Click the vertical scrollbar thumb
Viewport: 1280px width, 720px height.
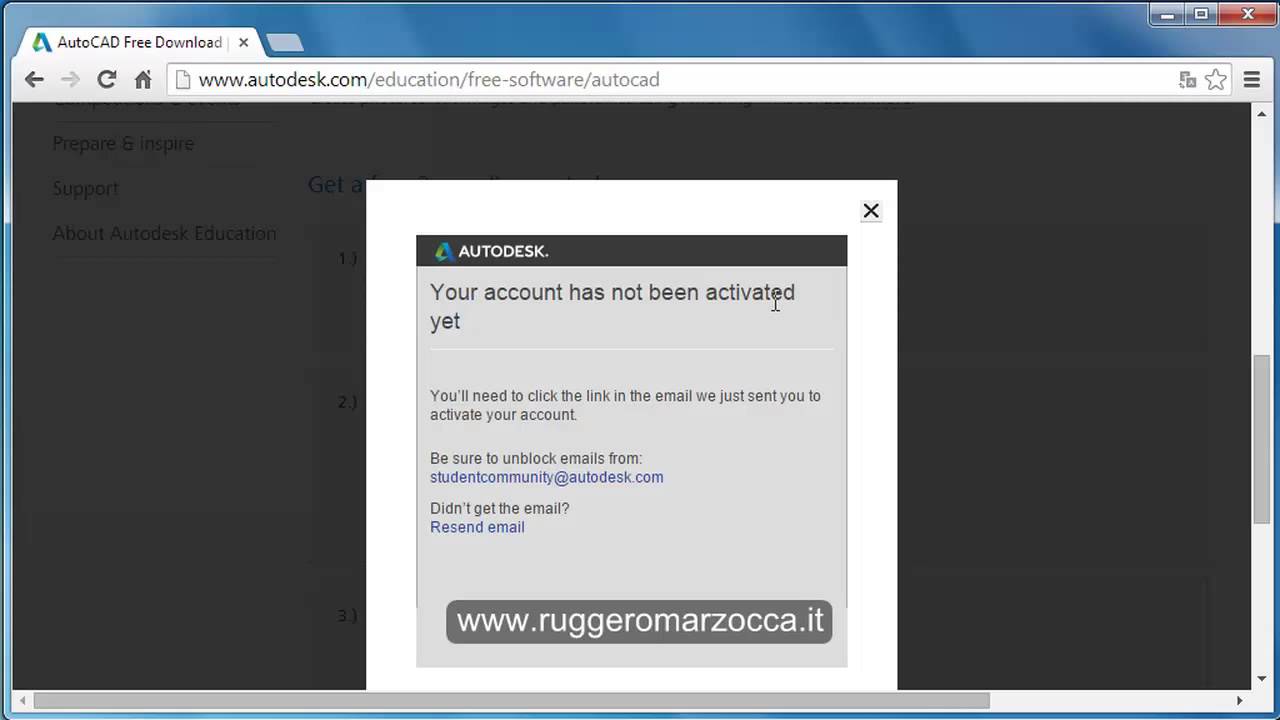[x=1261, y=438]
